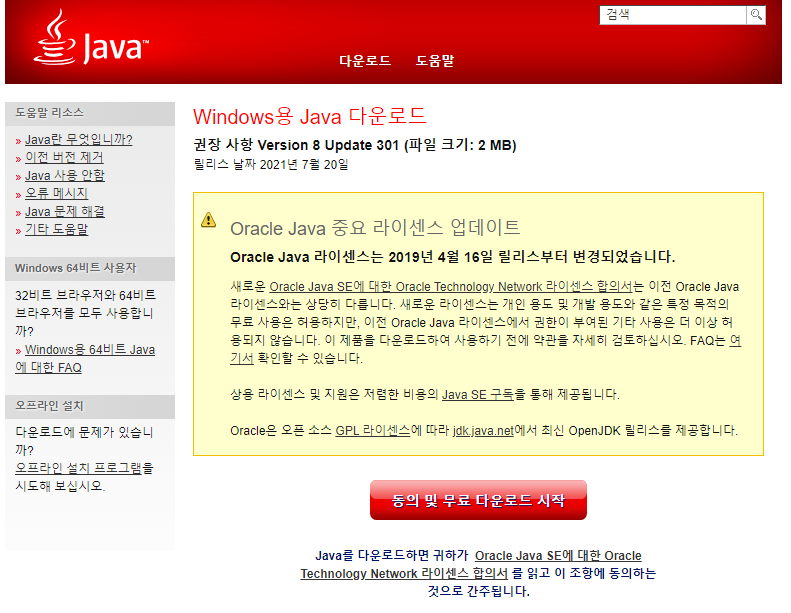Image resolution: width=791 pixels, height=613 pixels.
Task: Focus the 검색 search input field
Action: pyautogui.click(x=673, y=15)
